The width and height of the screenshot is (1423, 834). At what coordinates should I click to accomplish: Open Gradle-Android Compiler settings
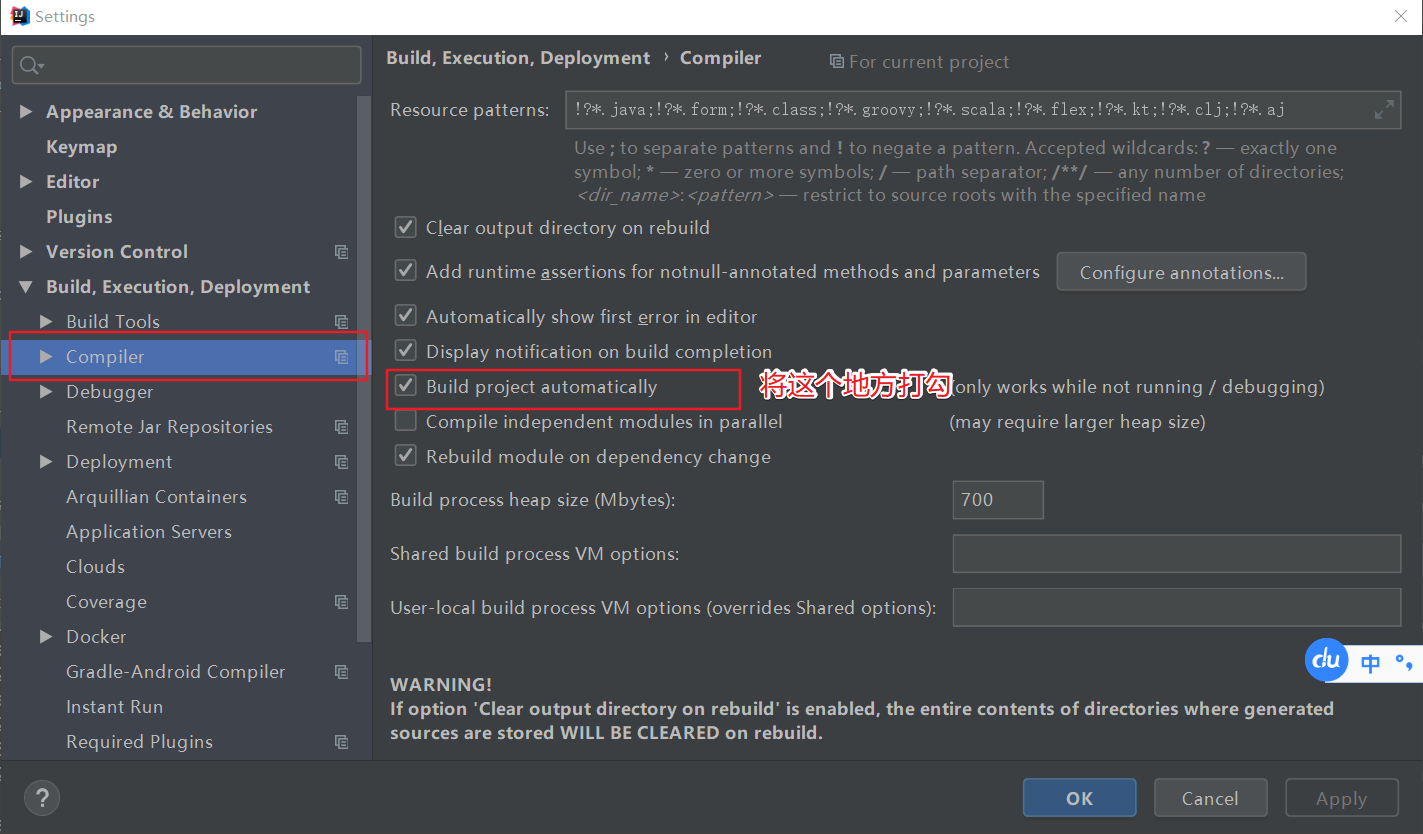coord(176,672)
